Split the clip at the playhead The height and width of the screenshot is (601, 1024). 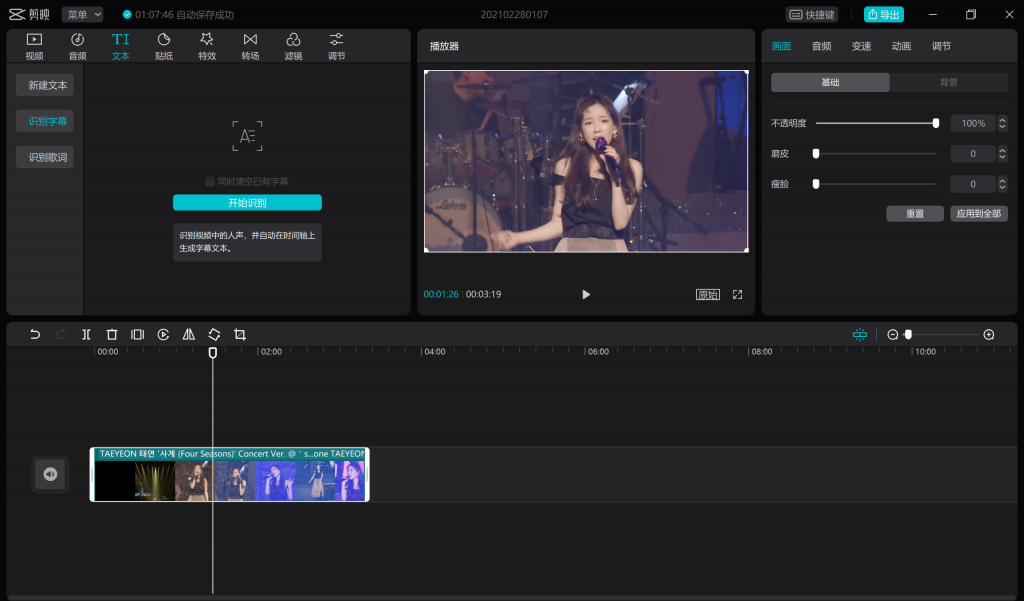click(x=86, y=334)
